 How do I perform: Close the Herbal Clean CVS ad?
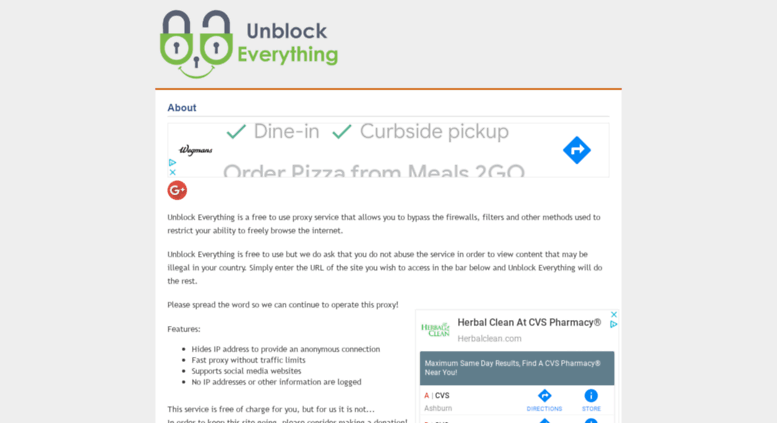(613, 315)
